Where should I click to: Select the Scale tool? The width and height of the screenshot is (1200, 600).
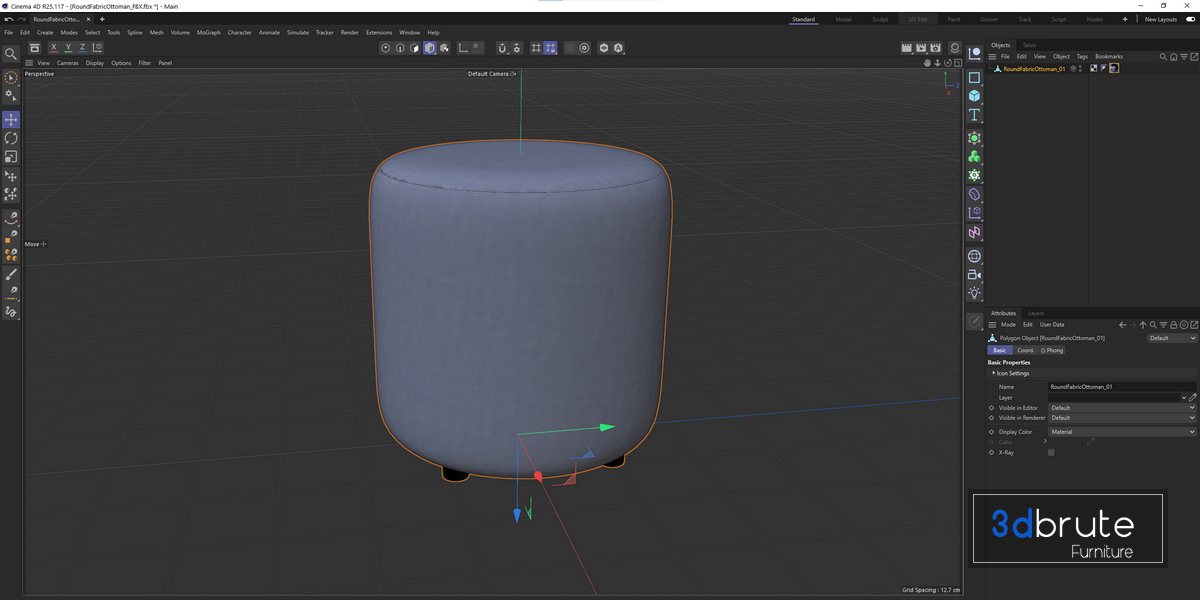(11, 156)
